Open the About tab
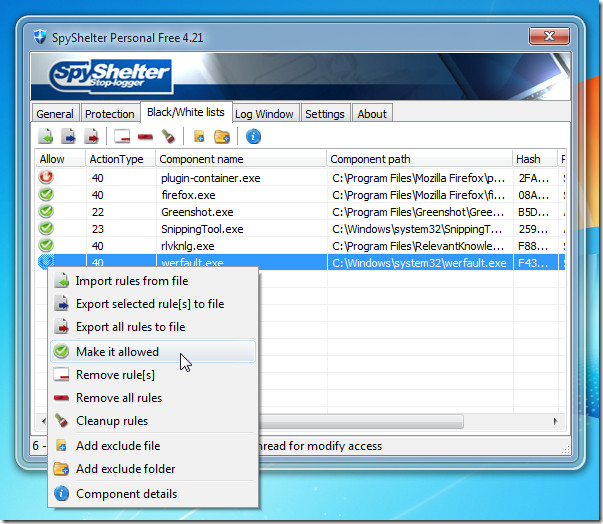The image size is (603, 524). tap(372, 114)
